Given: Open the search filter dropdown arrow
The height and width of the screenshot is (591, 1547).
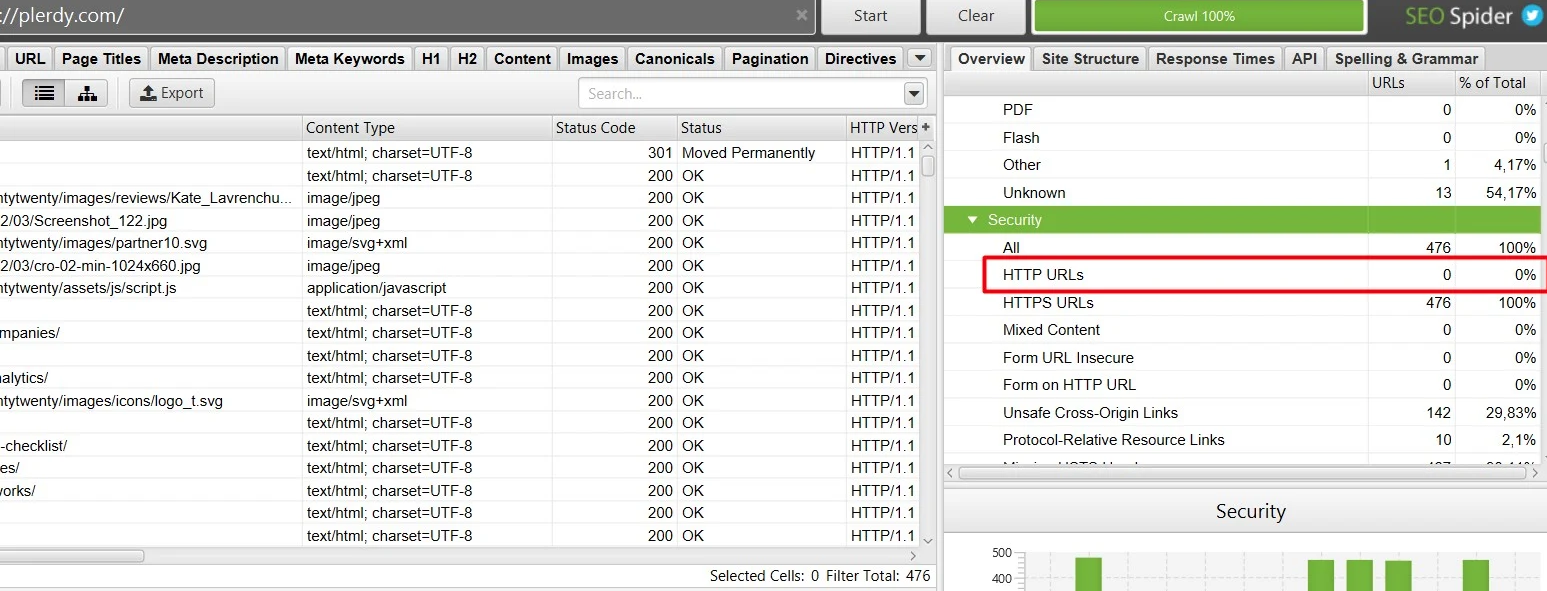Looking at the screenshot, I should 913,92.
